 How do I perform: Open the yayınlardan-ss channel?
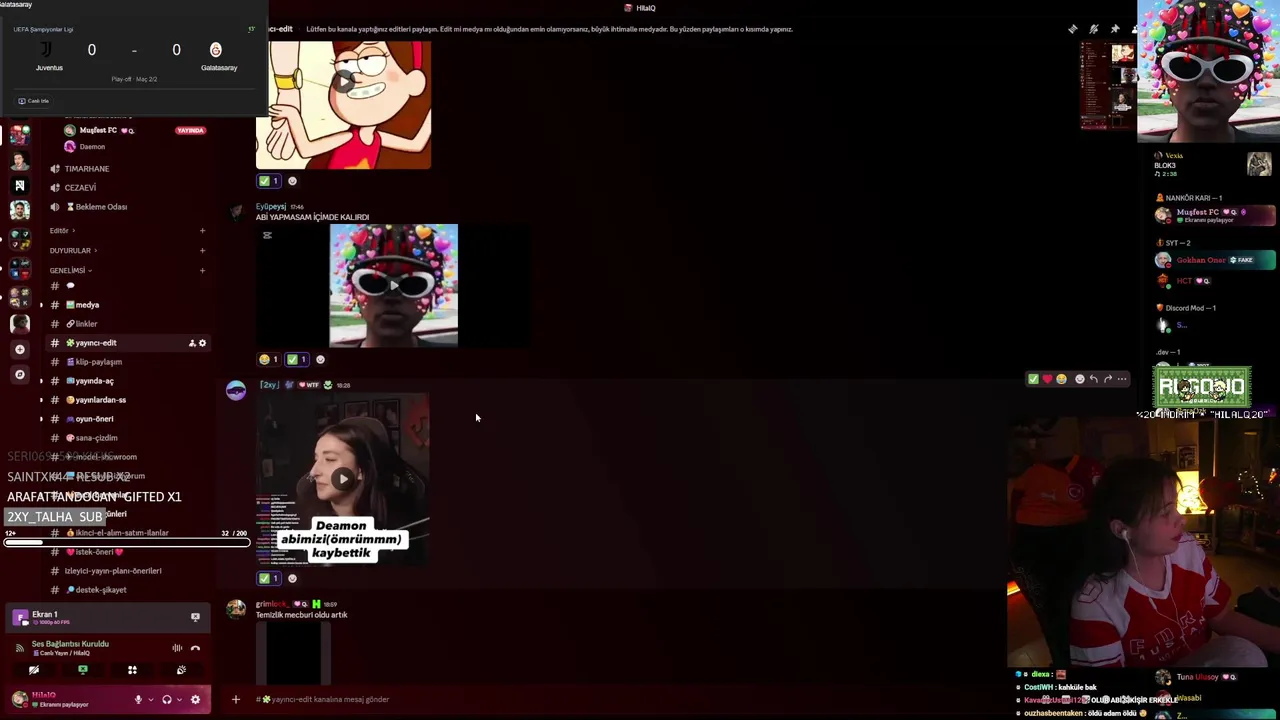[x=128, y=400]
